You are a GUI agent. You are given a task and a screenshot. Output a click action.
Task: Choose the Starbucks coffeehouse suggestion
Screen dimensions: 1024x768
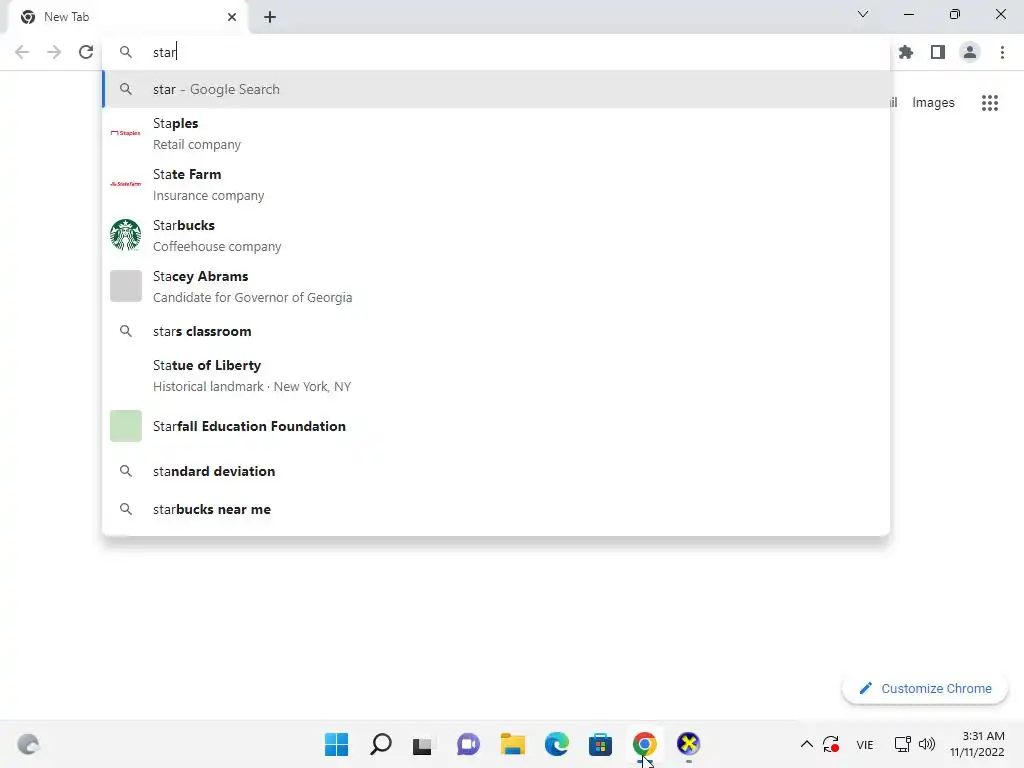(496, 235)
